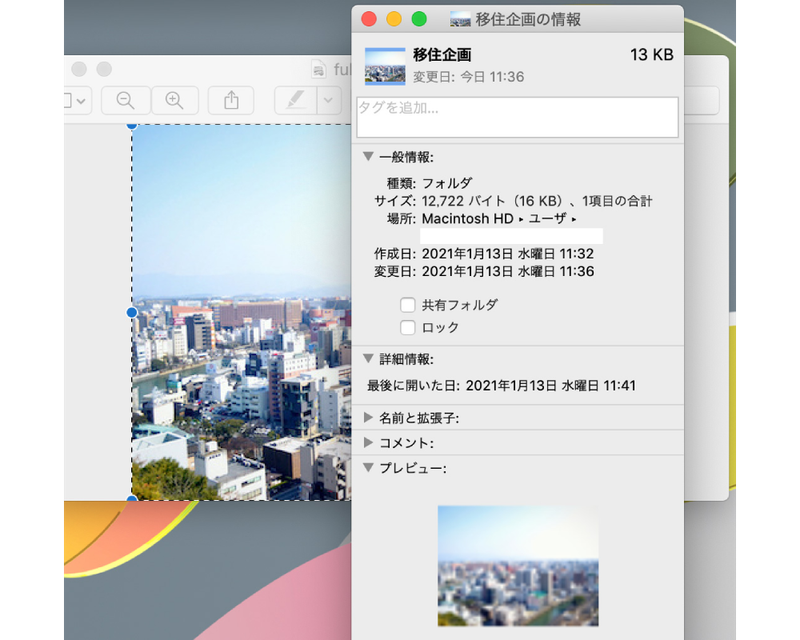The image size is (800, 640).
Task: Click the green zoom button of info window
Action: (419, 19)
